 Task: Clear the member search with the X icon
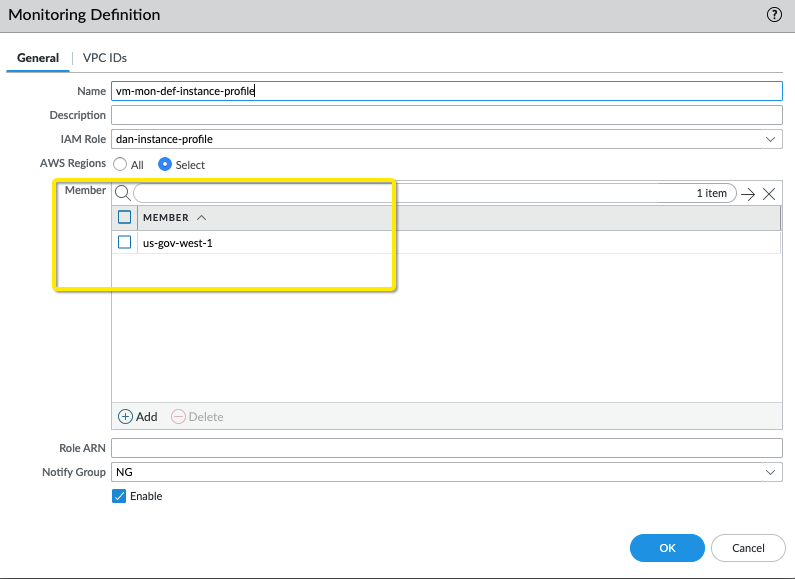coord(769,194)
